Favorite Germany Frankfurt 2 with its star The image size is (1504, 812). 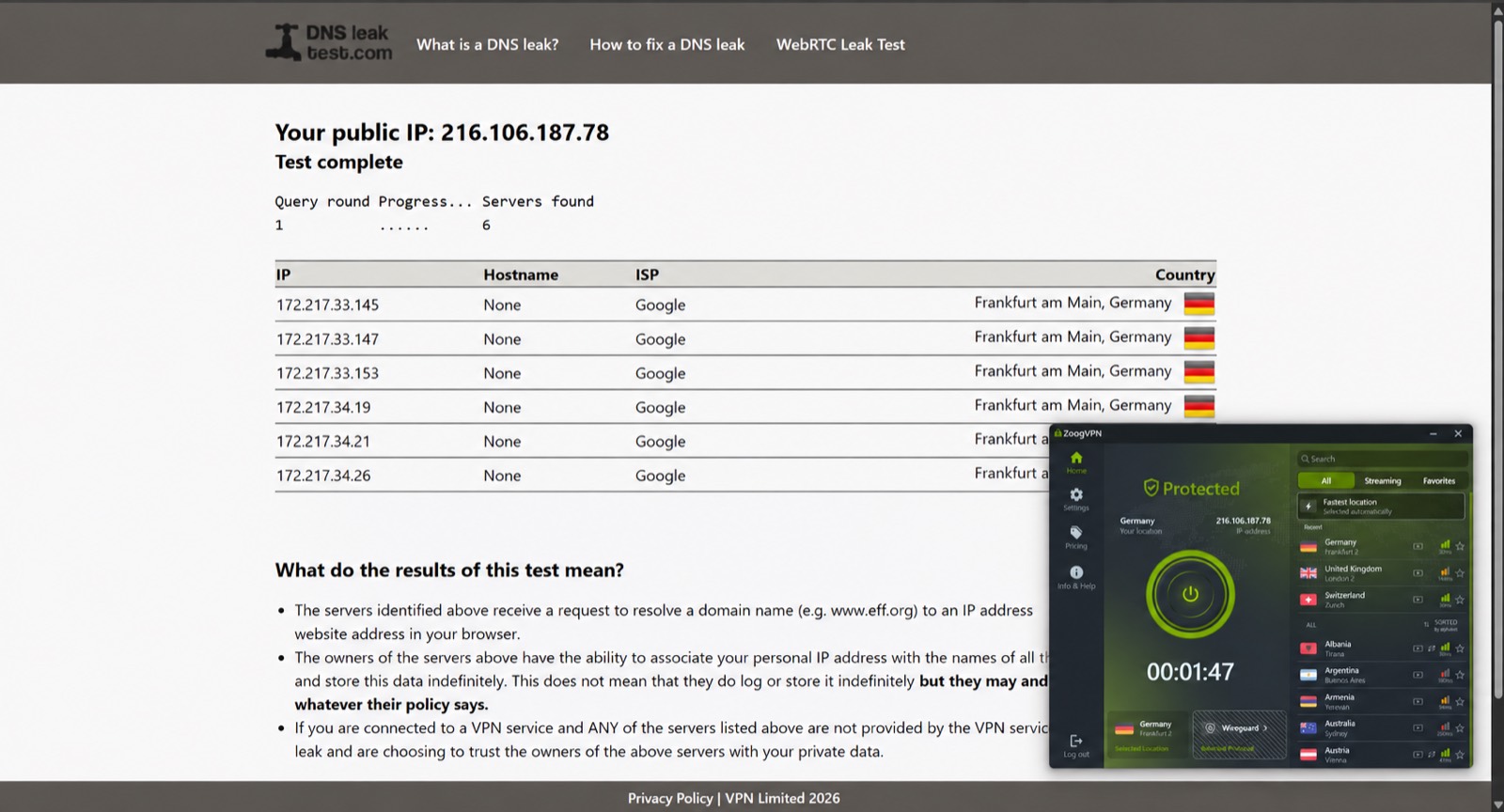click(x=1460, y=546)
